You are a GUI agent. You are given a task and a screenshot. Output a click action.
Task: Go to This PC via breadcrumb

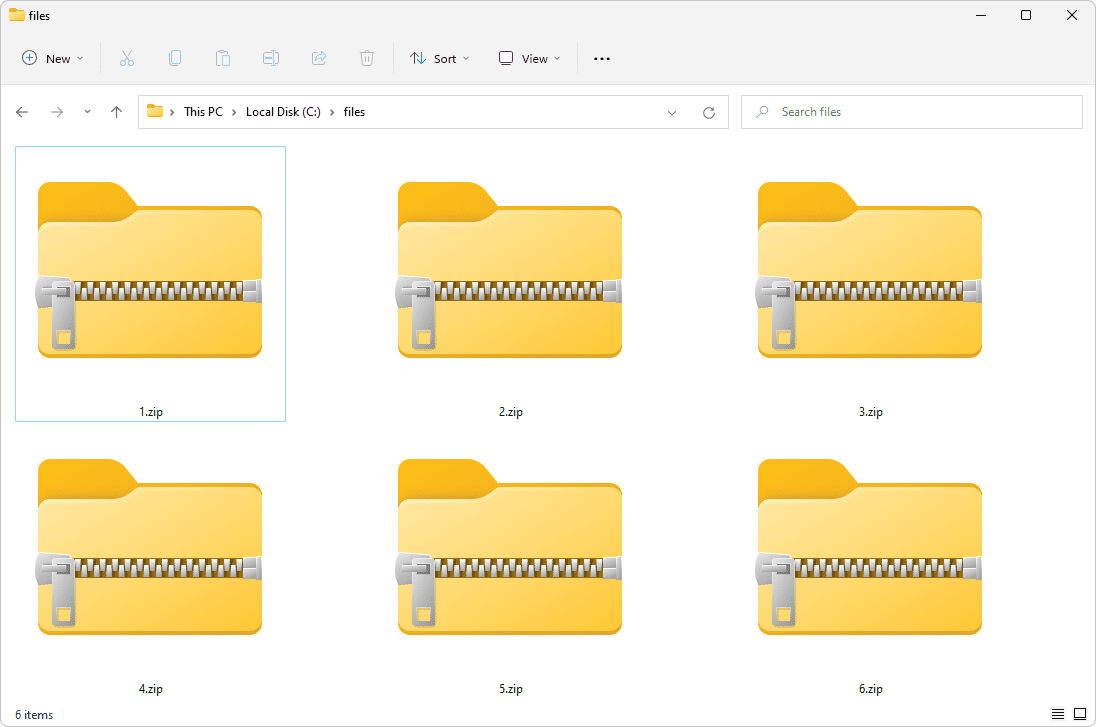(203, 112)
